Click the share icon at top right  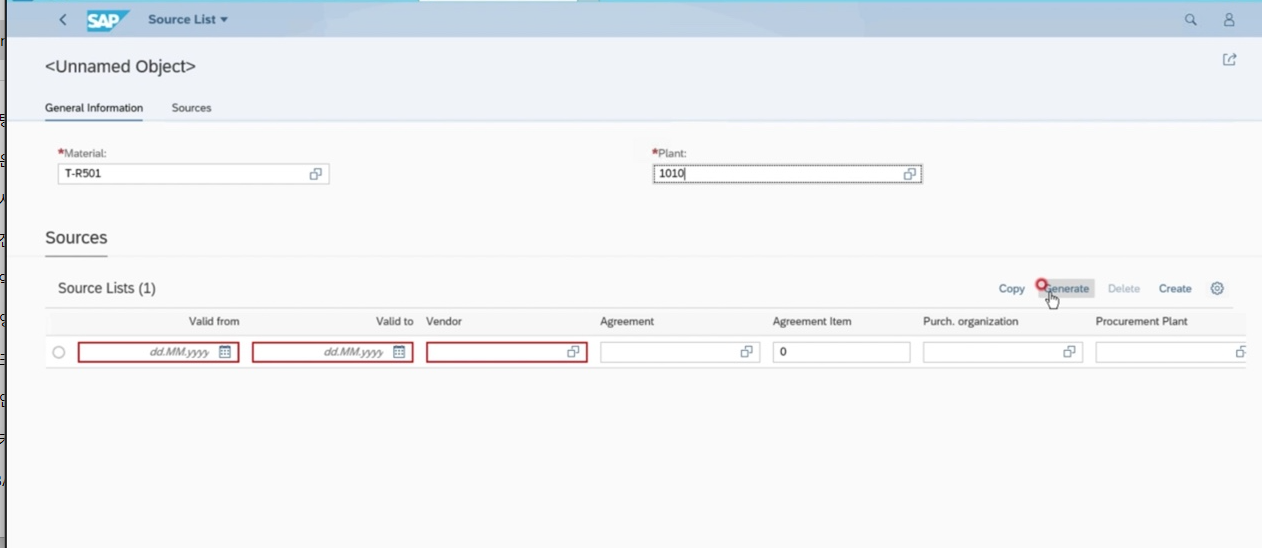[1229, 60]
